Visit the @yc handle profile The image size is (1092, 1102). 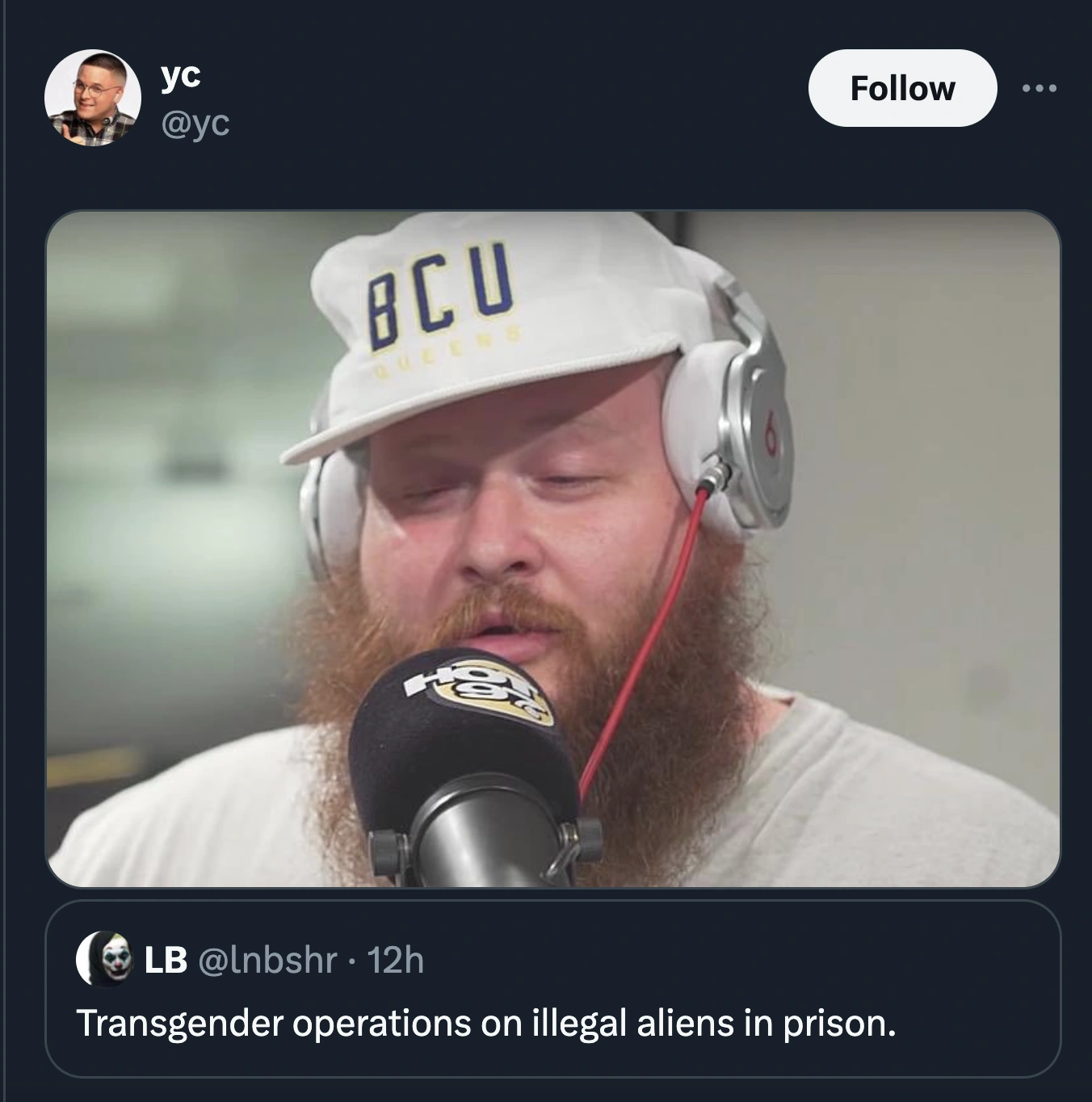[195, 123]
